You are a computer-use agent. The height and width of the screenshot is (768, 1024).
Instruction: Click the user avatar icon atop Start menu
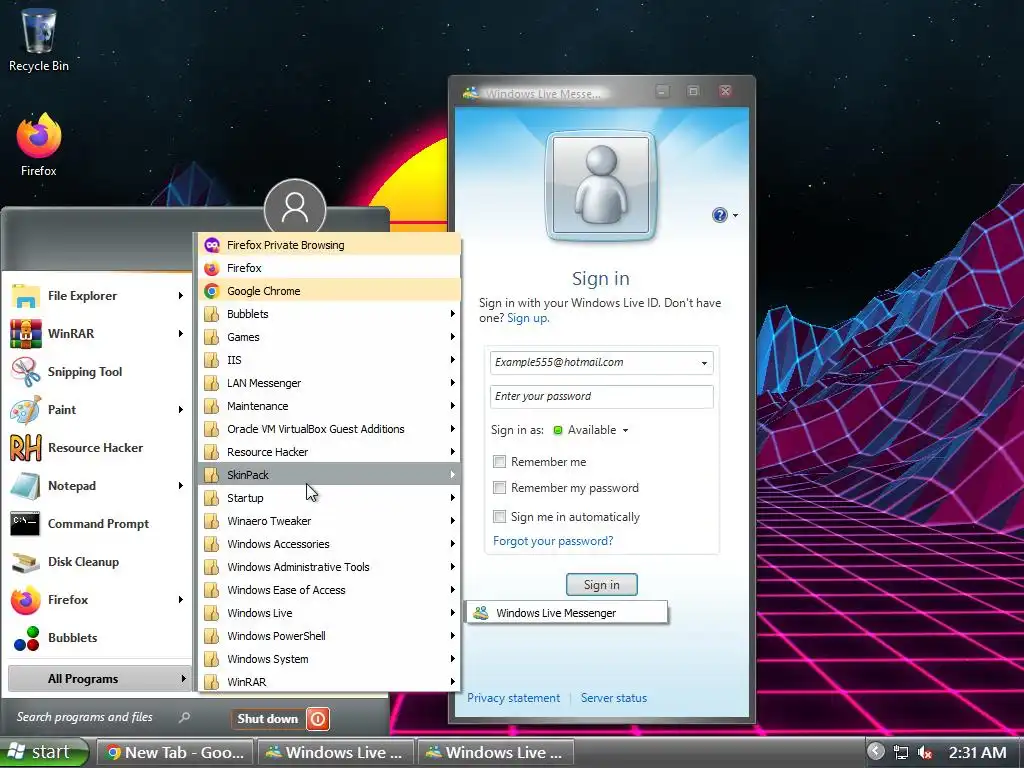[295, 208]
